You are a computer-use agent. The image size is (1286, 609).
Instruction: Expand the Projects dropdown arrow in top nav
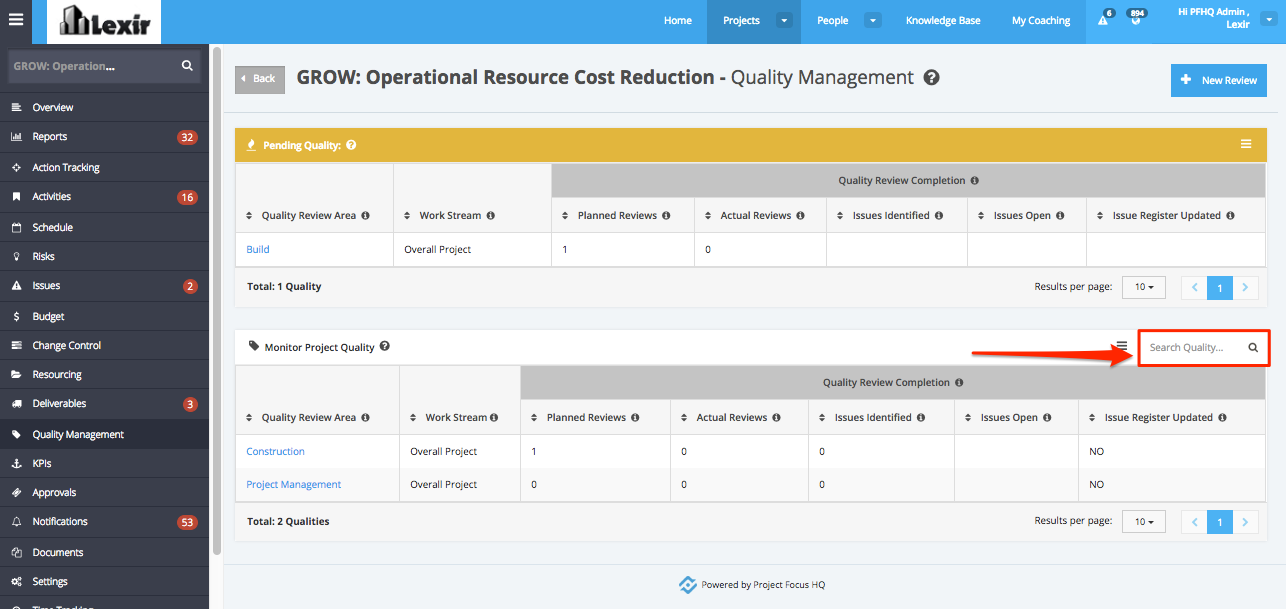point(785,20)
